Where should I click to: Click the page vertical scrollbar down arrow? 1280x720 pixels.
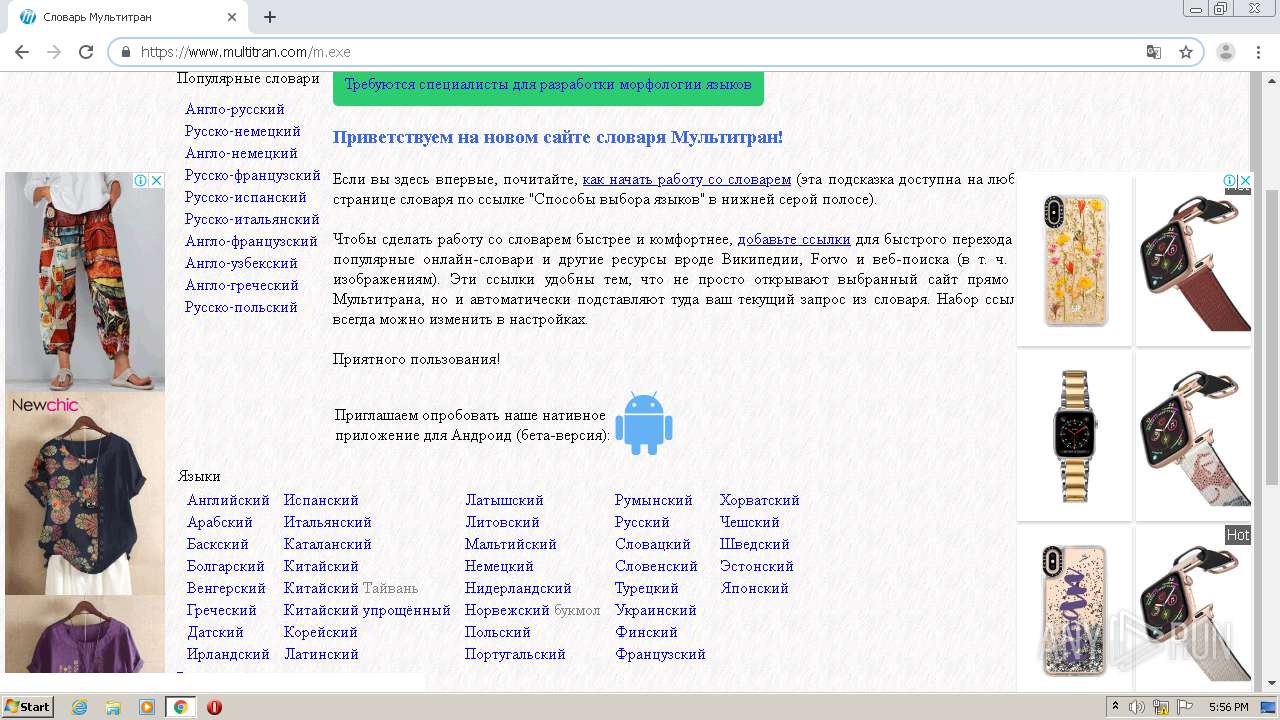(1272, 683)
